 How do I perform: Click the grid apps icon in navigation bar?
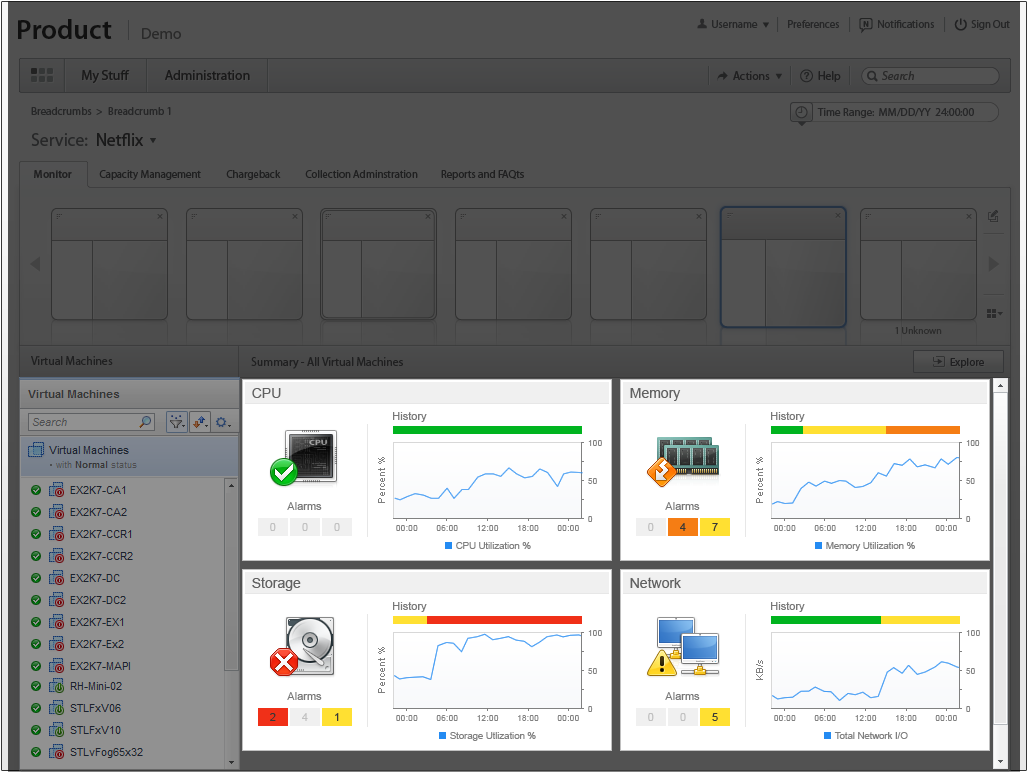(42, 75)
